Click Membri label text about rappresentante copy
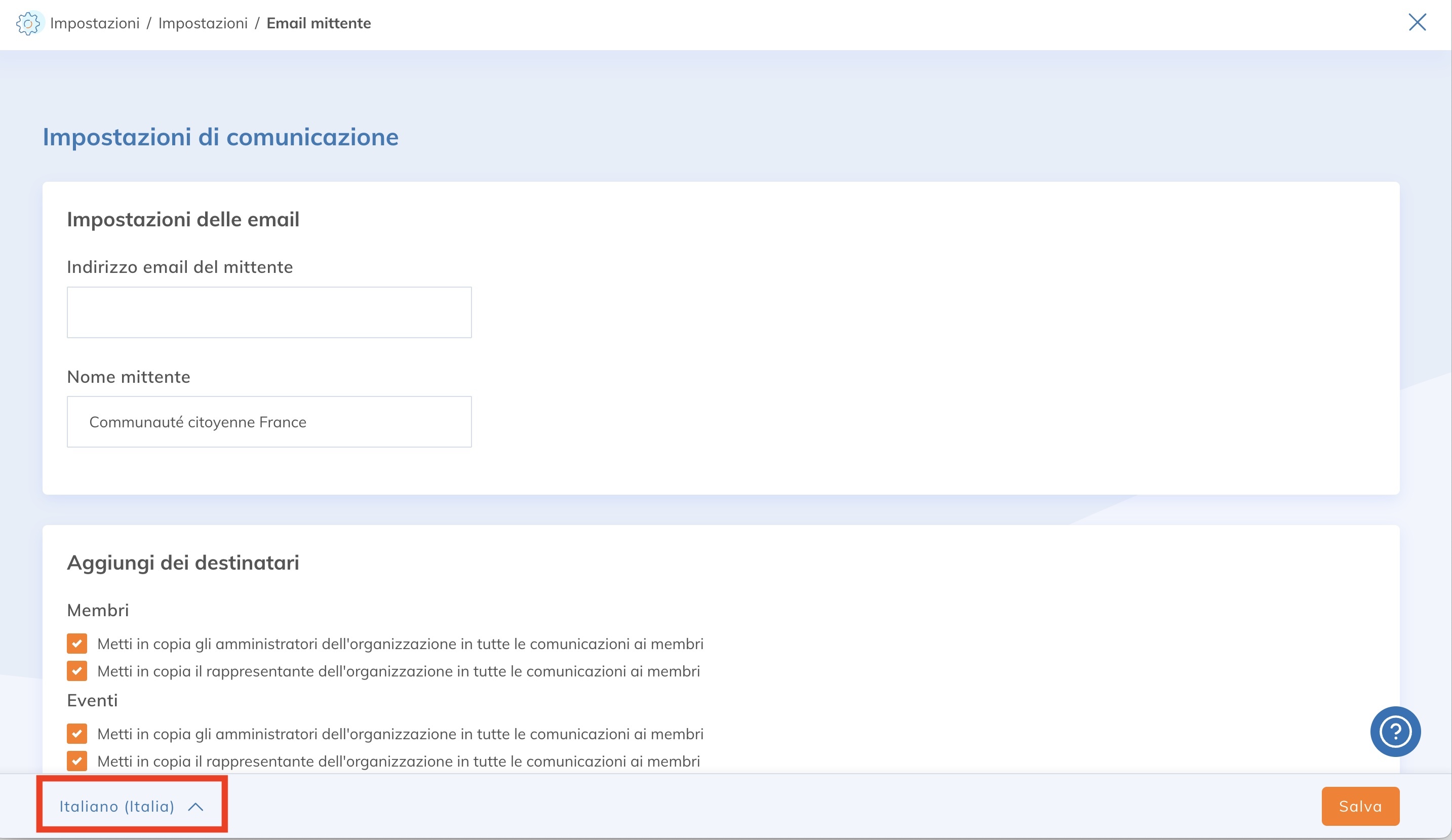1452x840 pixels. pyautogui.click(x=398, y=671)
